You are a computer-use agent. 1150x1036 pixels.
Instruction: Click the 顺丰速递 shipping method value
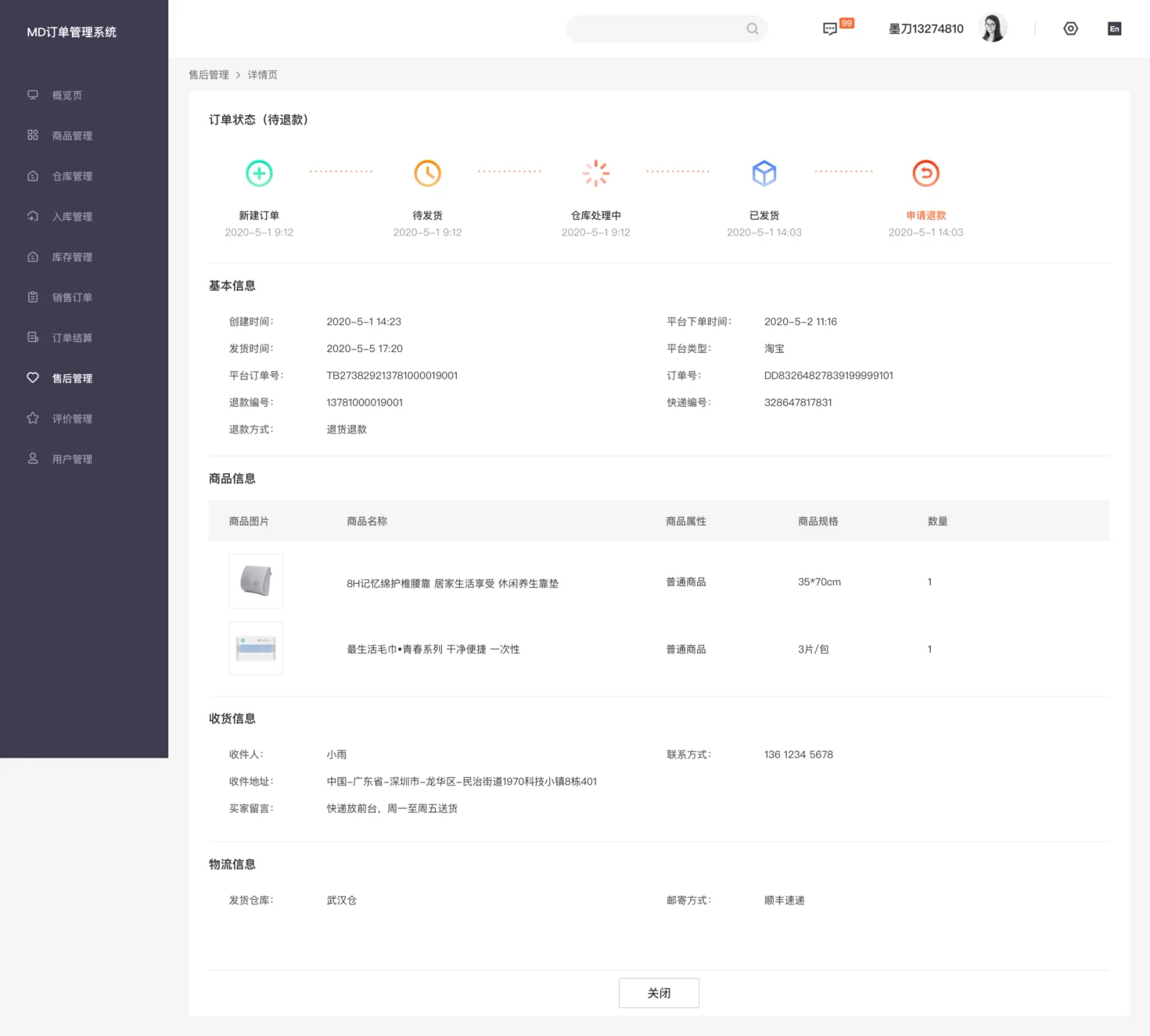click(x=784, y=900)
